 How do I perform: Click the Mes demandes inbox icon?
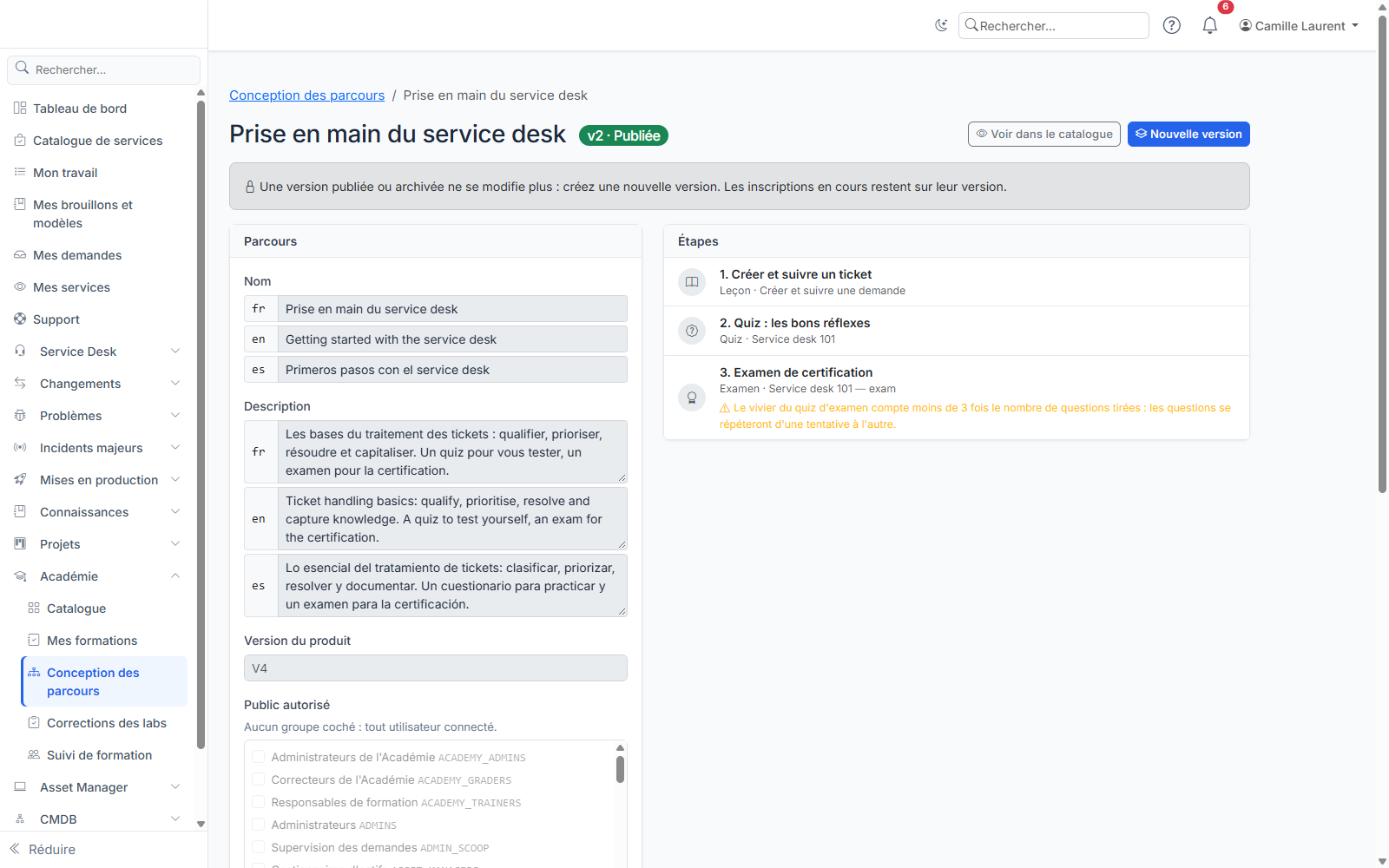20,254
